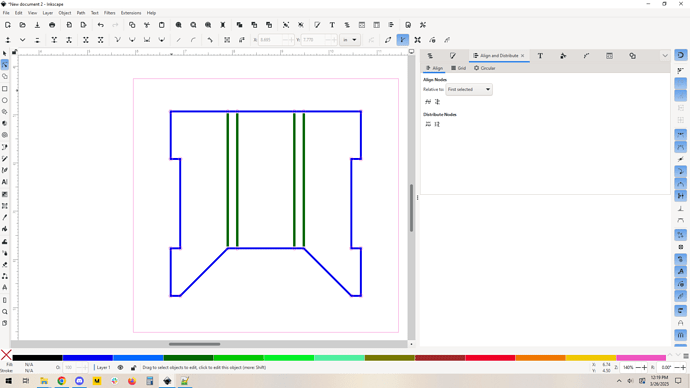The height and width of the screenshot is (388, 690).
Task: Open the Extensions menu
Action: 131,13
